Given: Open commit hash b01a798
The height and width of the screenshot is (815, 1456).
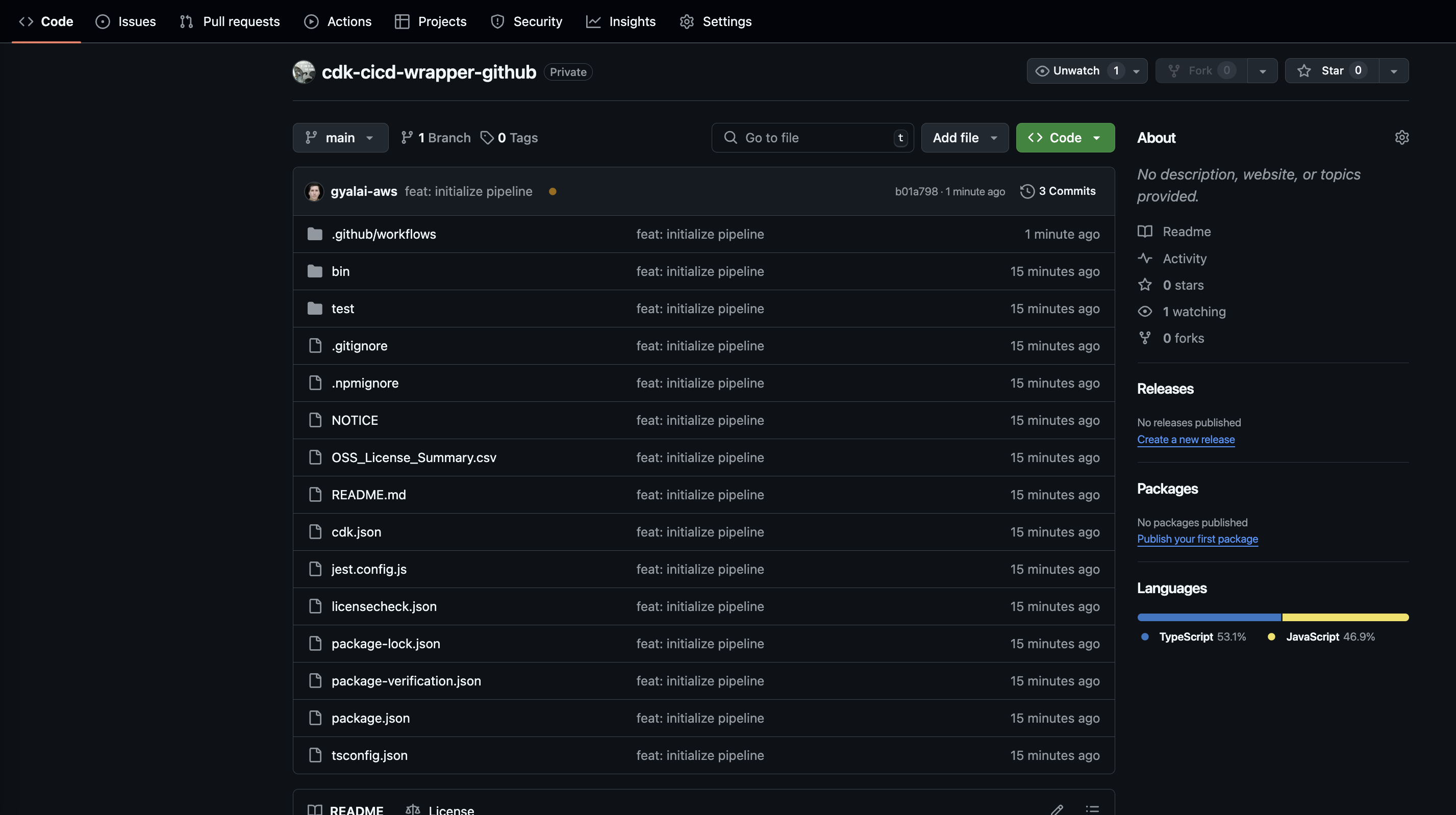Looking at the screenshot, I should click(916, 192).
